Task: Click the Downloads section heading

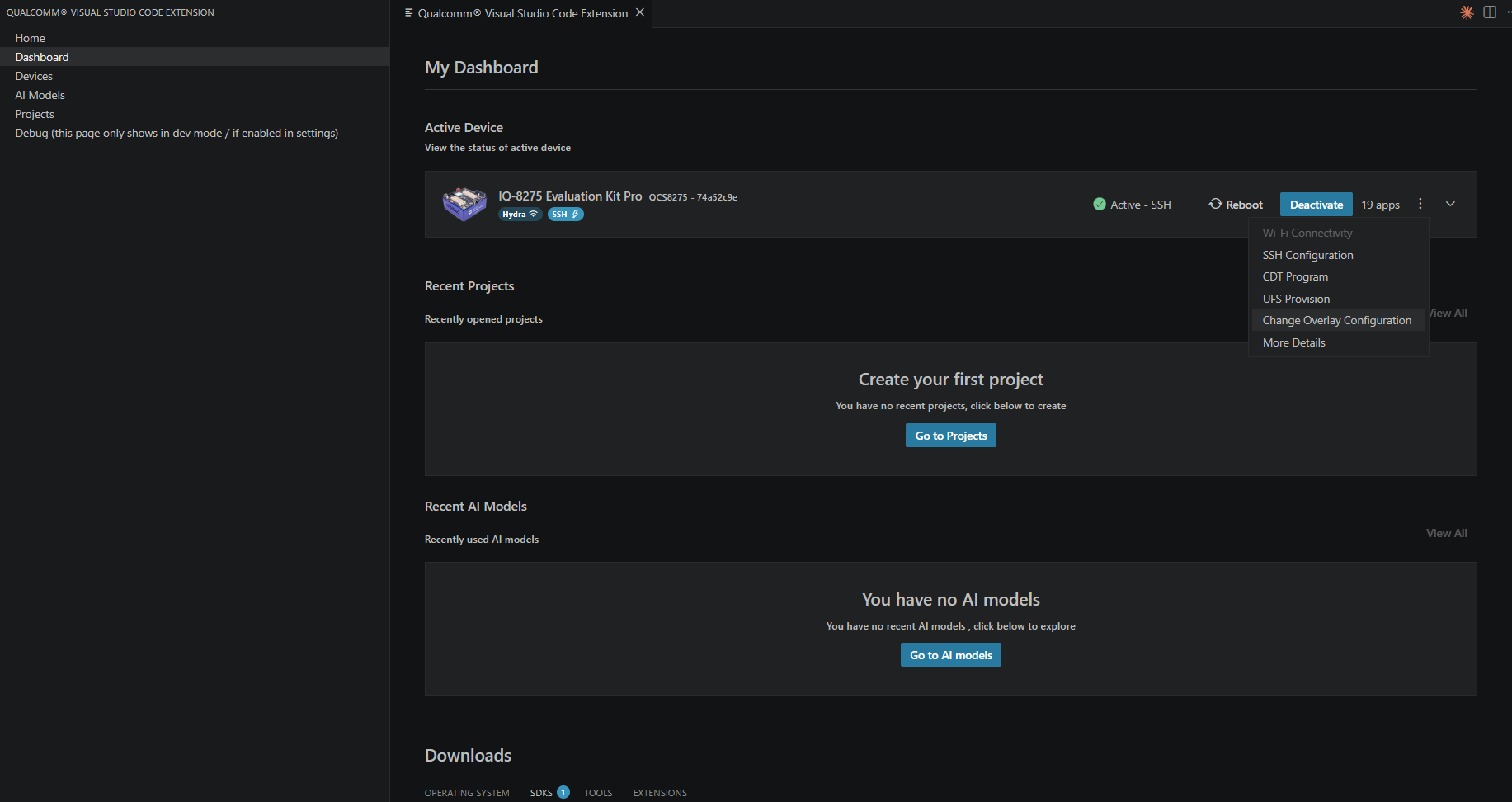Action: [468, 756]
